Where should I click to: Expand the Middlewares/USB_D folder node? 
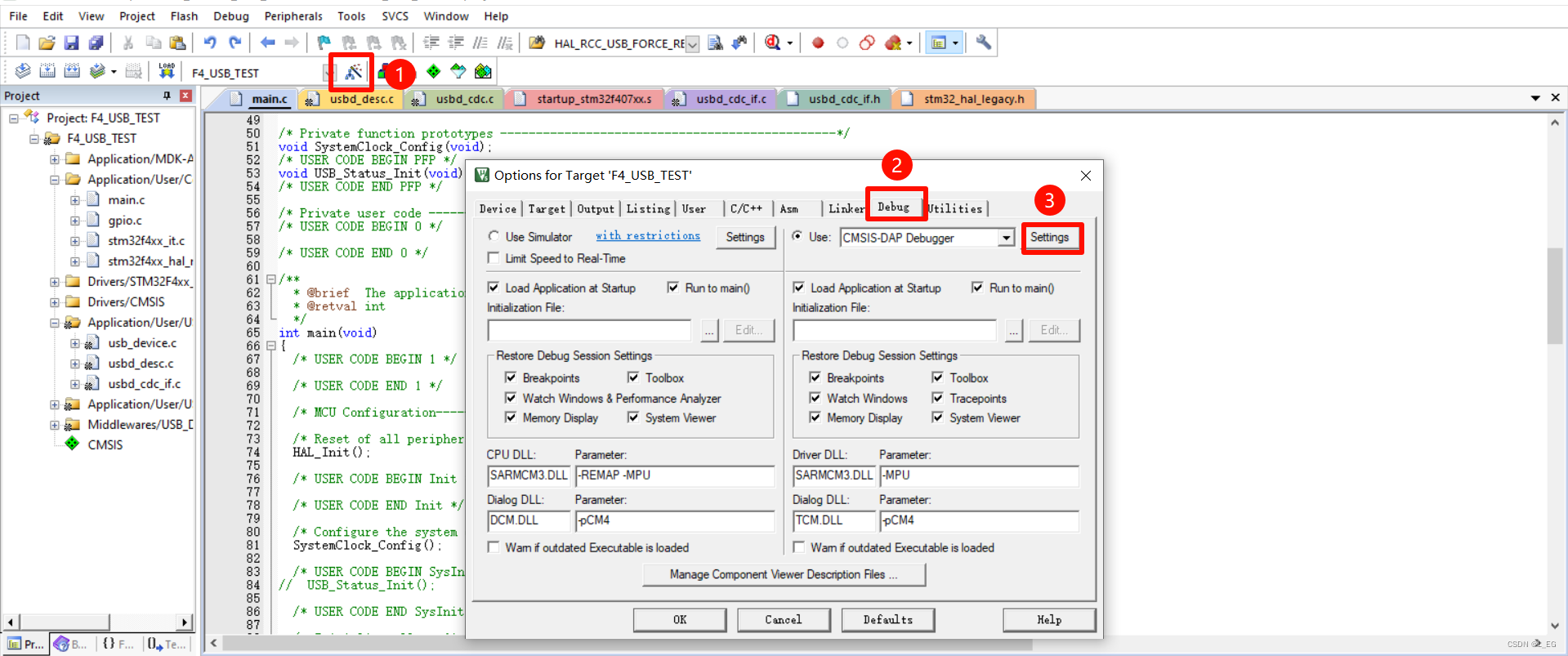[55, 425]
